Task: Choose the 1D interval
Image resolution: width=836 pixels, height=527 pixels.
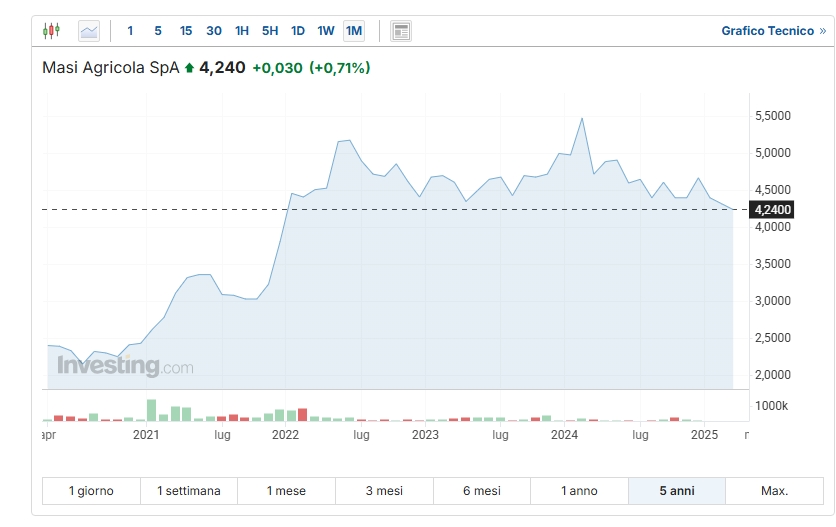Action: pyautogui.click(x=298, y=31)
